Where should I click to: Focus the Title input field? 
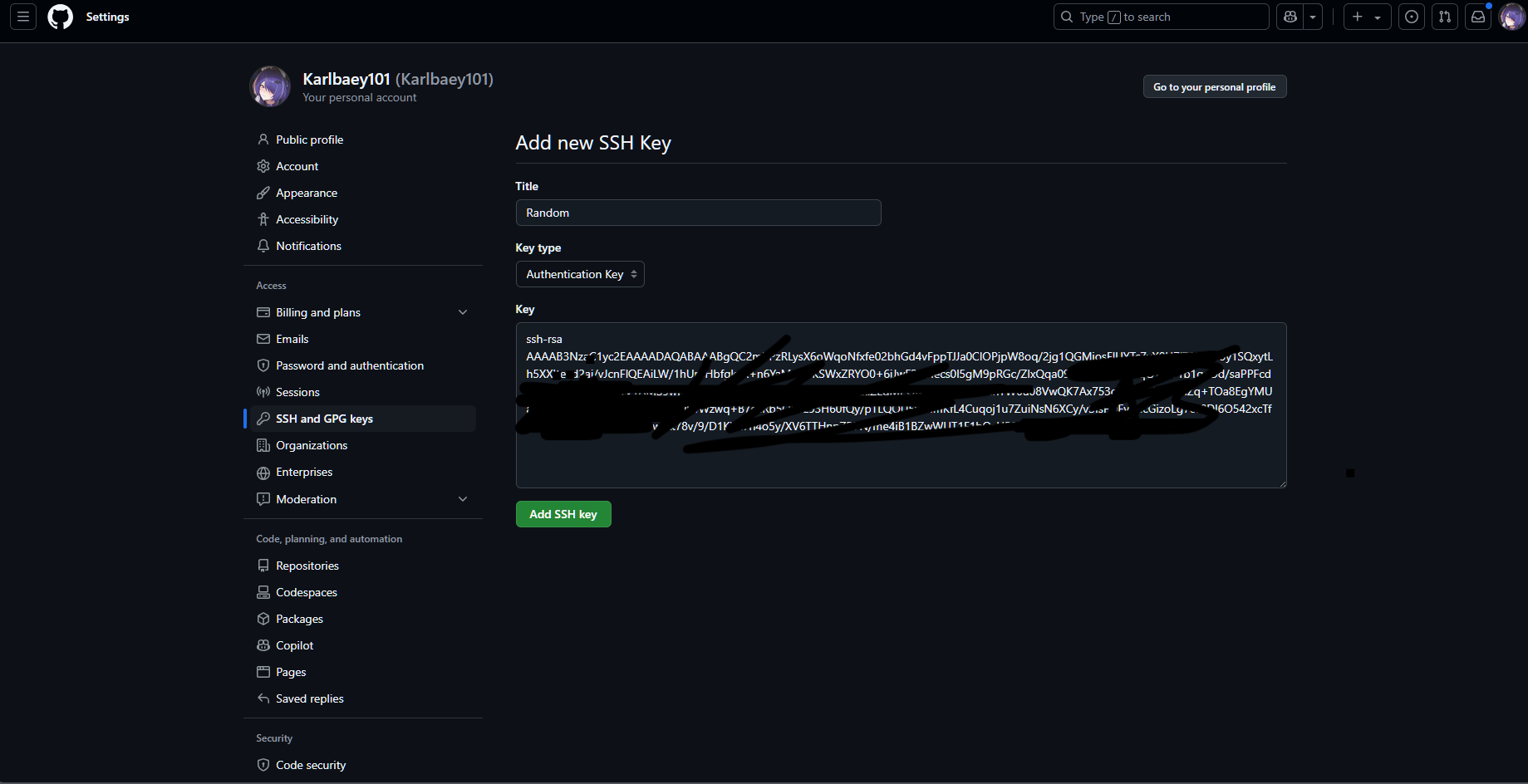click(698, 213)
